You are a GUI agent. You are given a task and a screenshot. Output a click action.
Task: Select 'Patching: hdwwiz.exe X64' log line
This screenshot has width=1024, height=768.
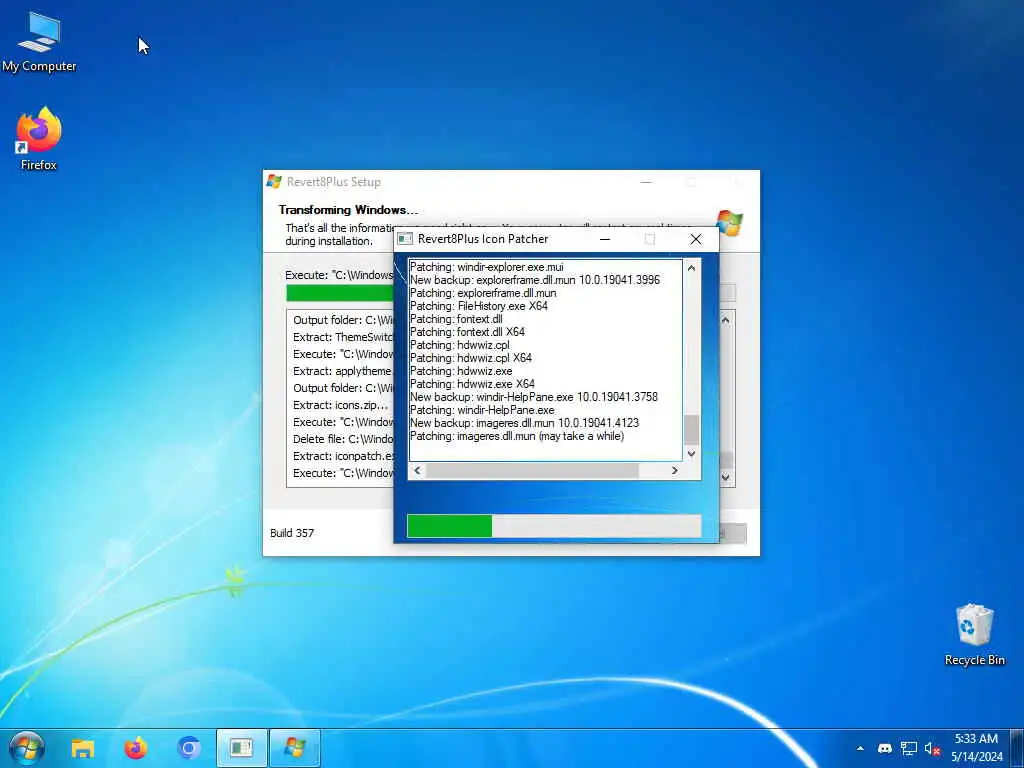(x=472, y=384)
